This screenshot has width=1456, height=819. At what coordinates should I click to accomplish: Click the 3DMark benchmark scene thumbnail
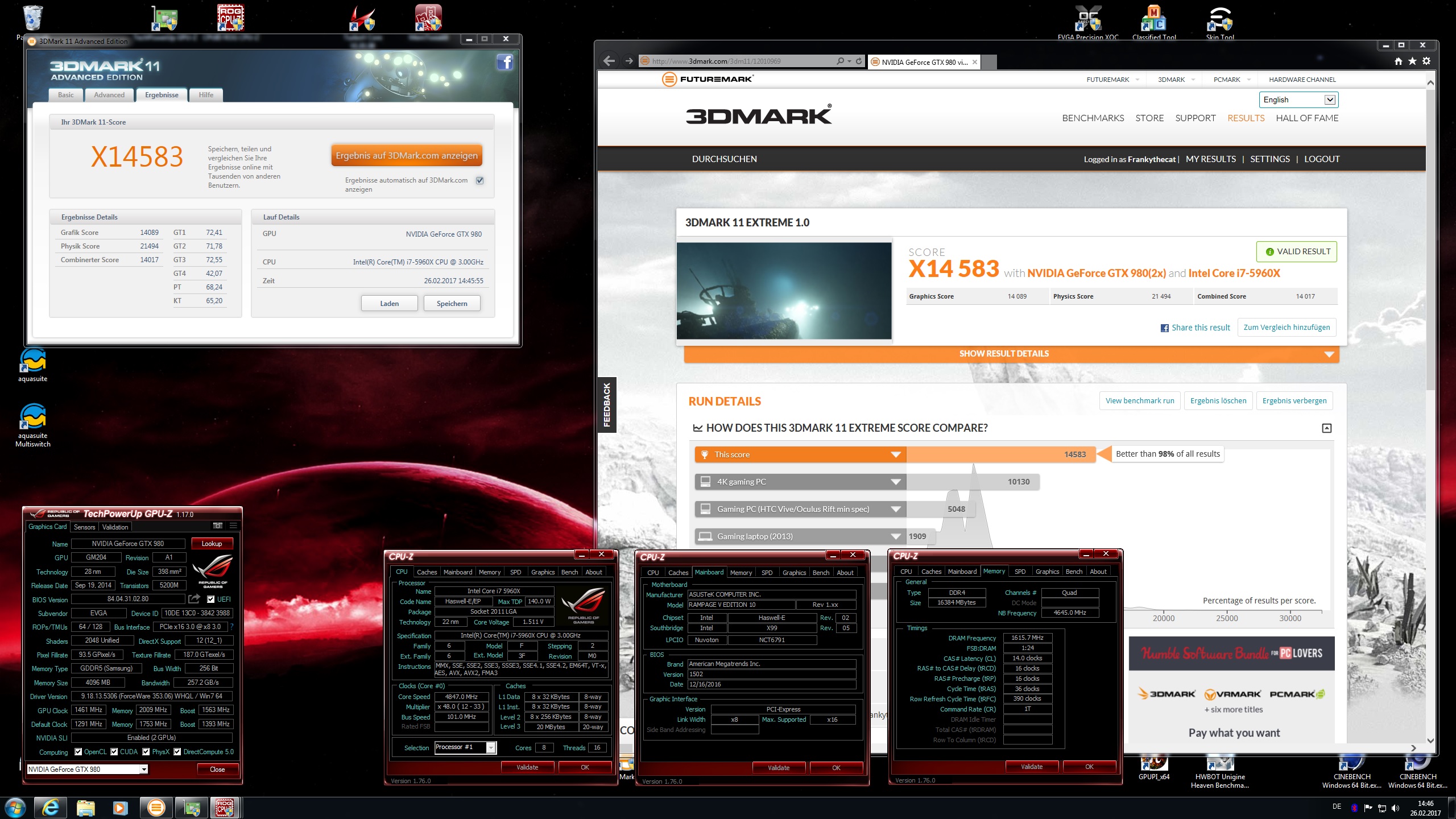[x=784, y=291]
